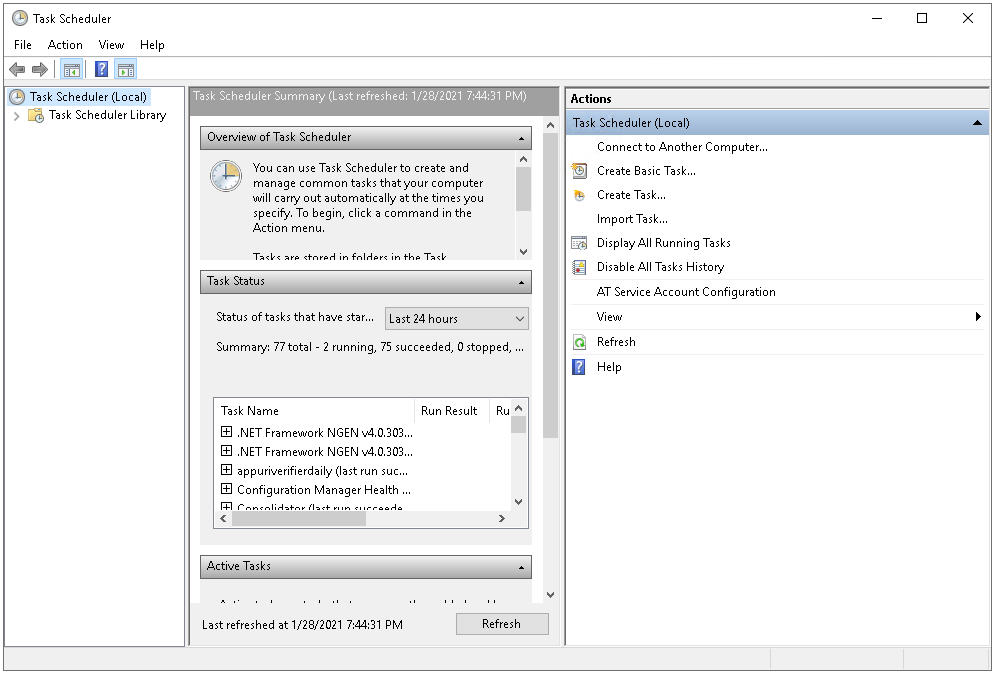Open the View menu
994x676 pixels.
click(x=111, y=45)
